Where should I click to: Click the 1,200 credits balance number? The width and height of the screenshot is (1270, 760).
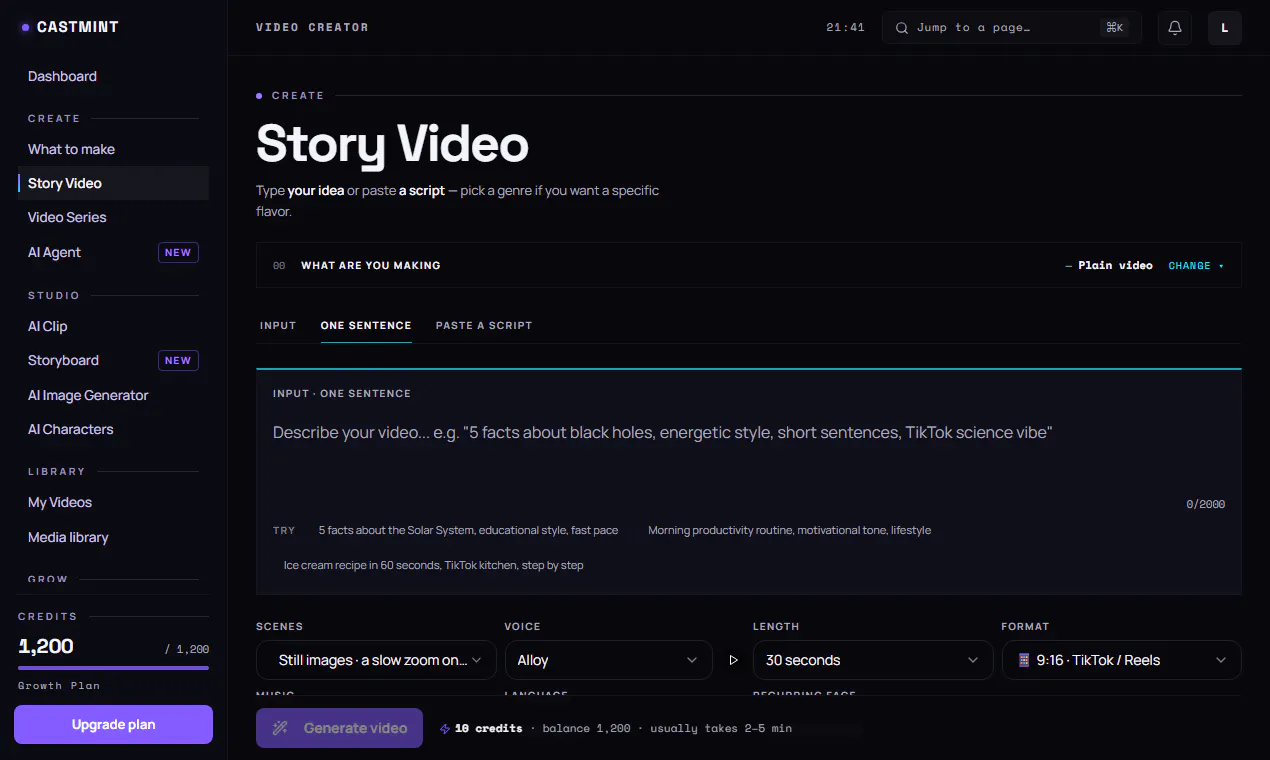pyautogui.click(x=46, y=647)
